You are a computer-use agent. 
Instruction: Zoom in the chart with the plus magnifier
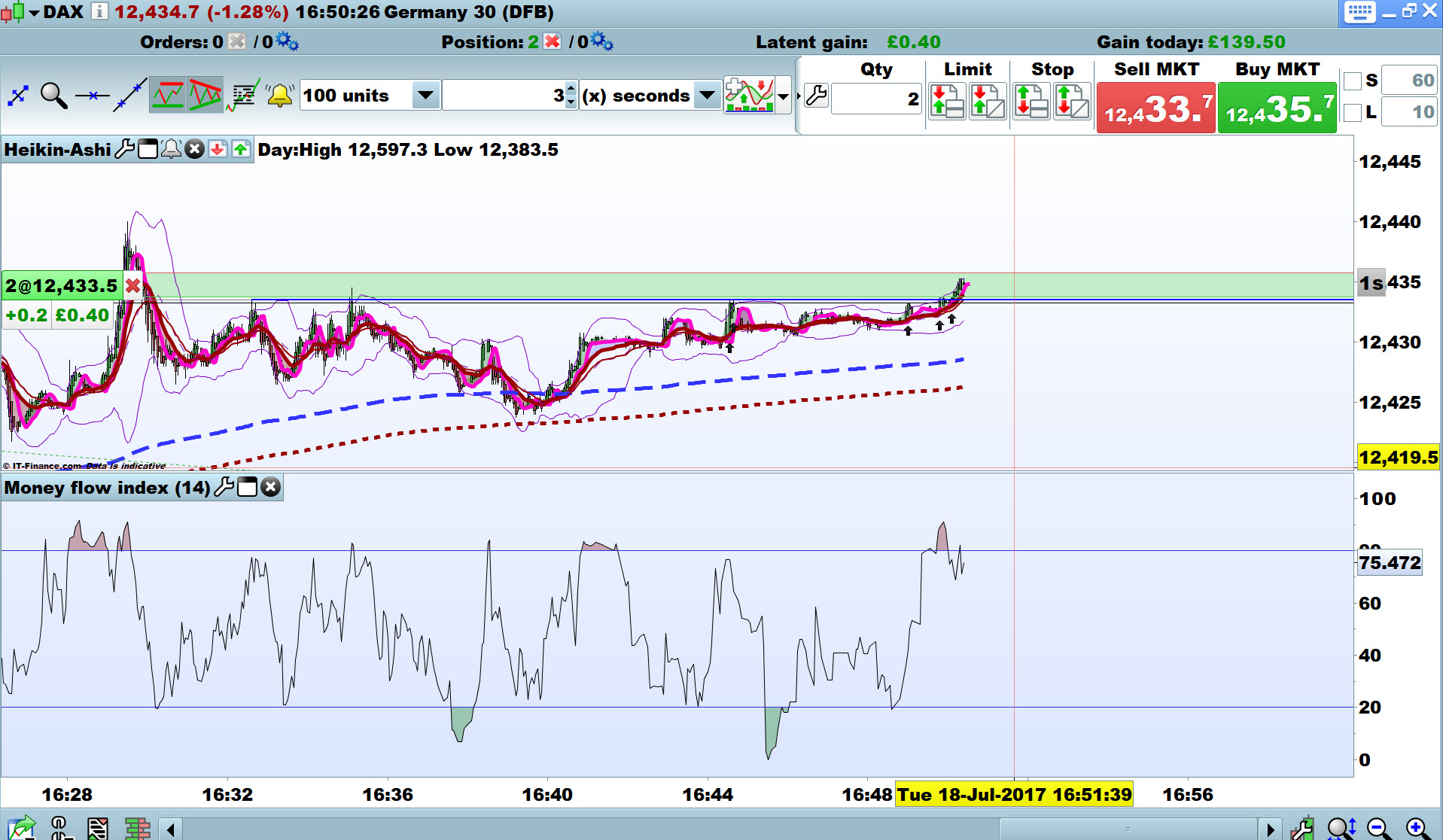(1417, 828)
